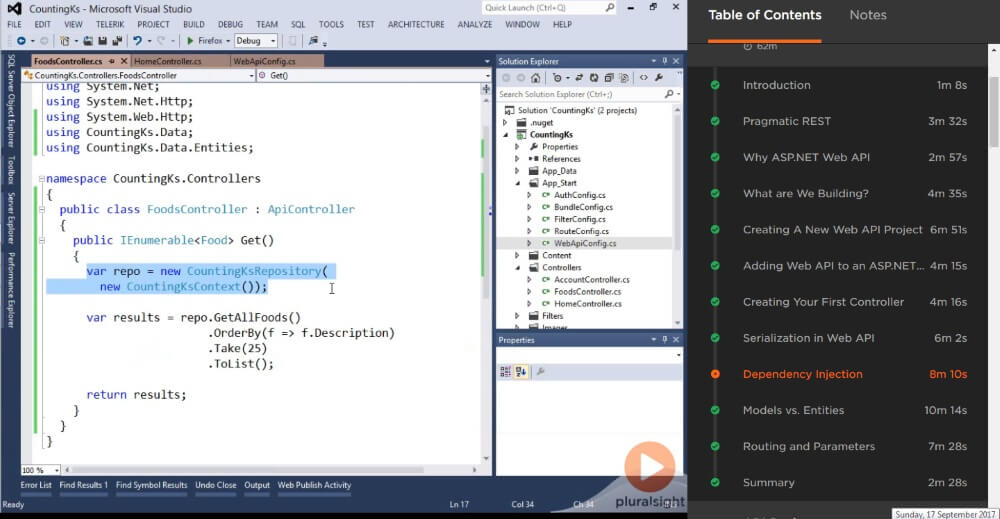Click Sync with Active Document icon
1000x519 pixels.
pyautogui.click(x=579, y=78)
